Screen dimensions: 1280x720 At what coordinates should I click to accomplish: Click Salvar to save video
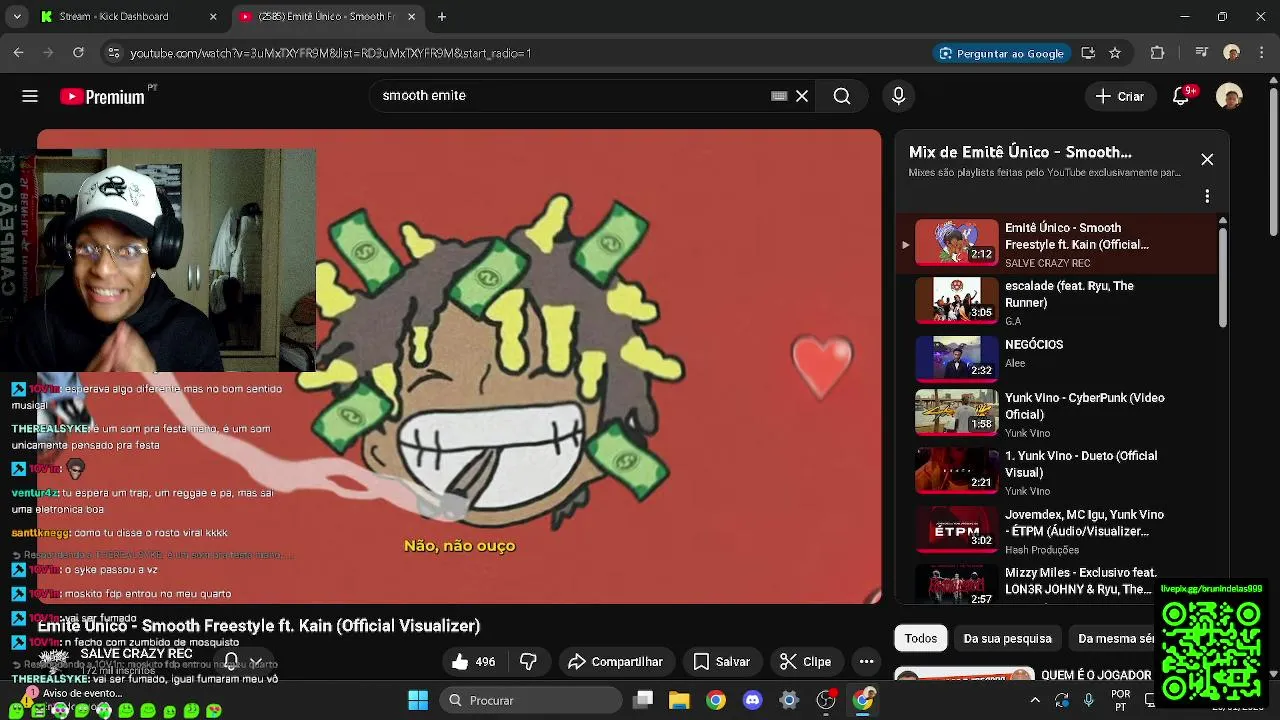coord(722,662)
